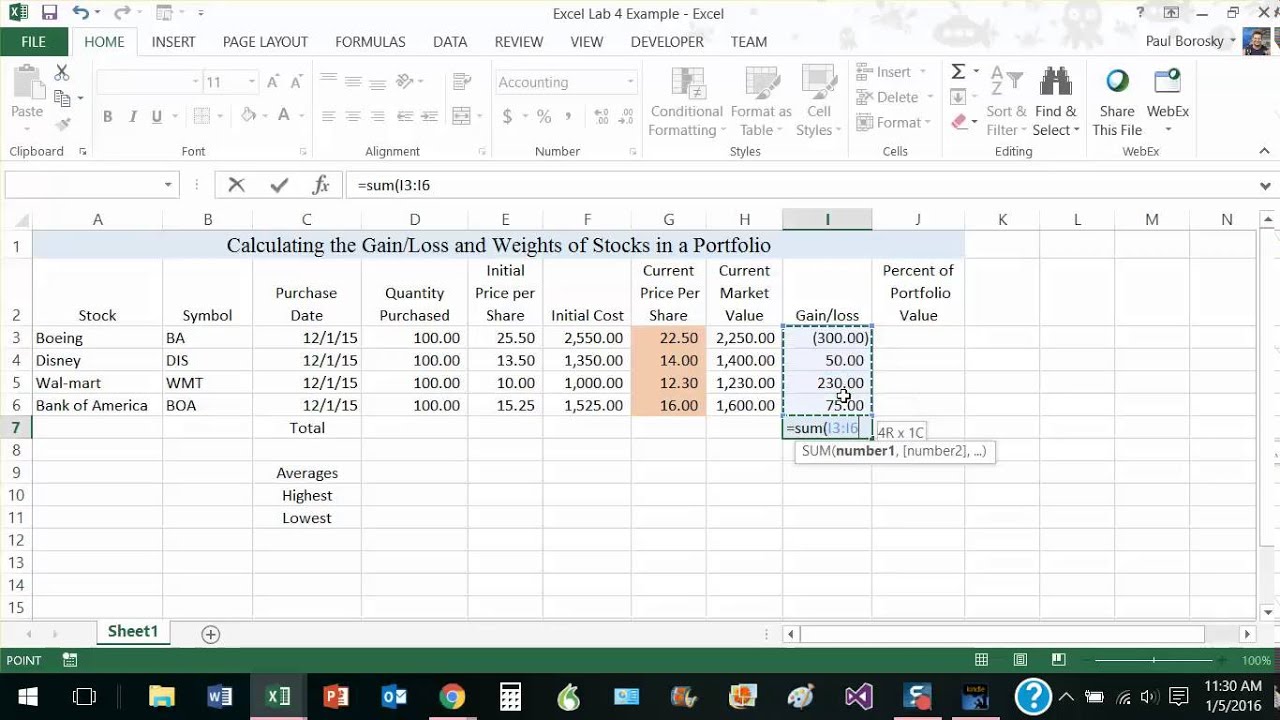Click the row 7 header
1280x720 pixels.
16,428
